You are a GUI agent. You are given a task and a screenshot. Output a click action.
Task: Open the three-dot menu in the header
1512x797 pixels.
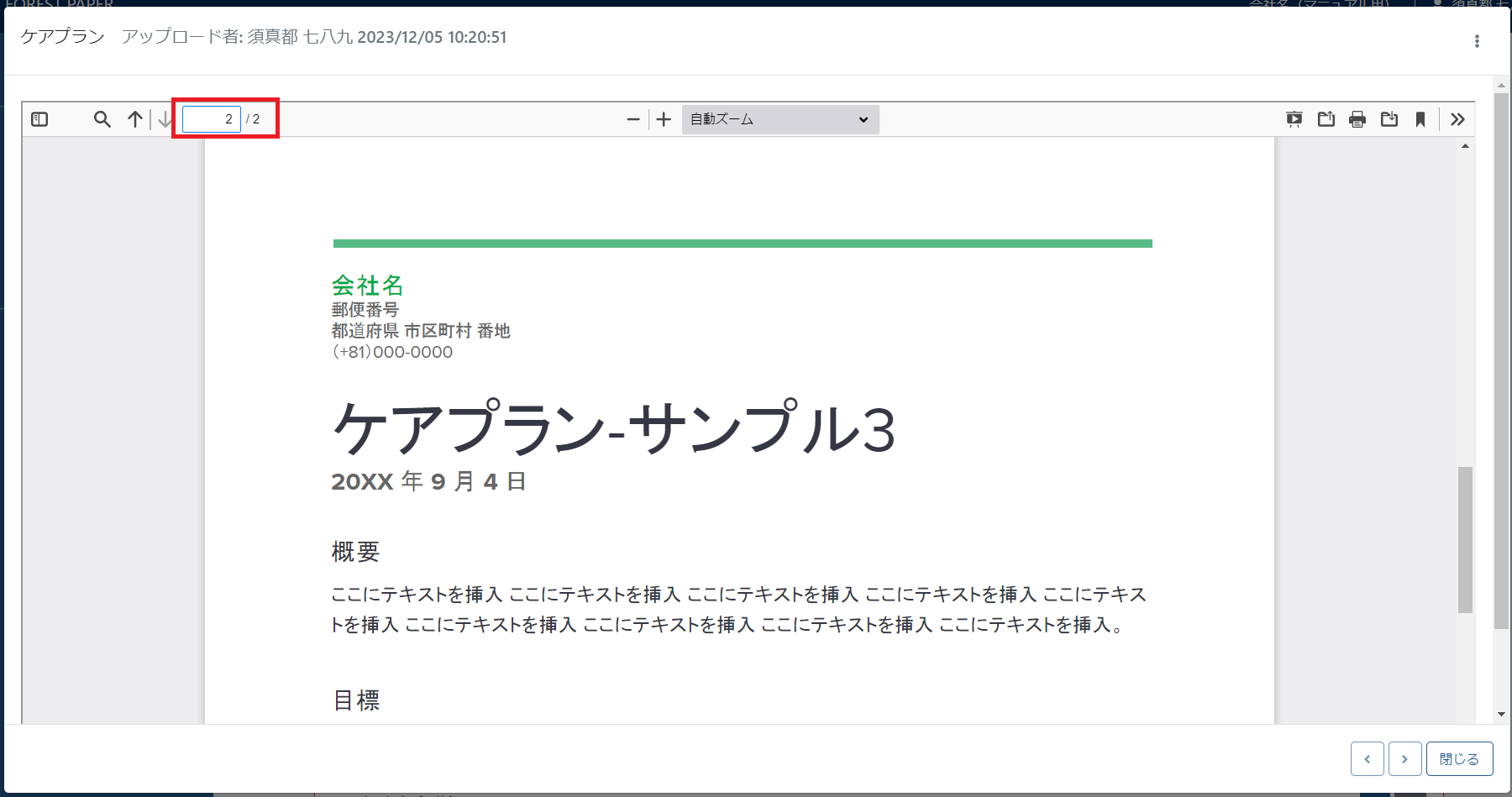point(1476,40)
